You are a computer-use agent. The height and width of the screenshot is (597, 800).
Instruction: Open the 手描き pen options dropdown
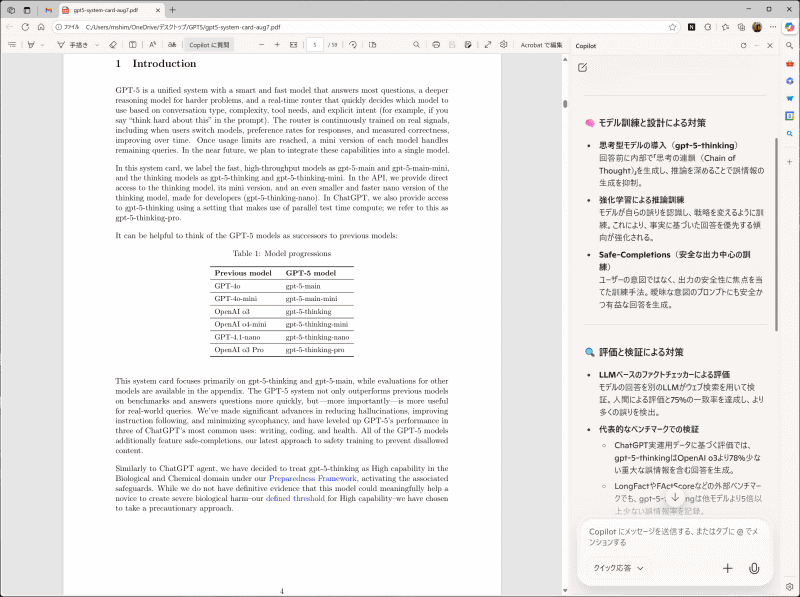click(x=96, y=45)
